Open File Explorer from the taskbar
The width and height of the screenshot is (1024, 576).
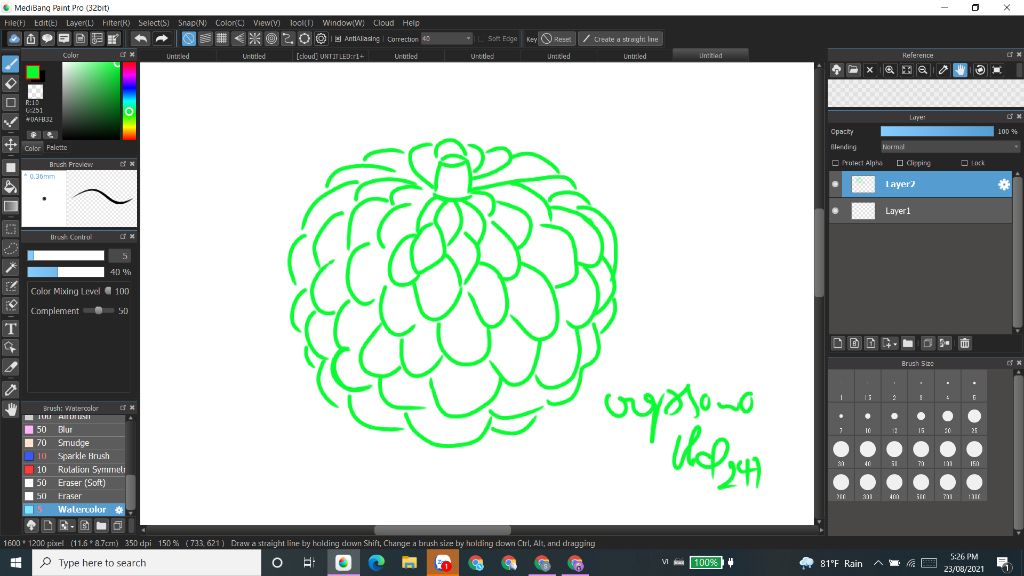pyautogui.click(x=409, y=562)
